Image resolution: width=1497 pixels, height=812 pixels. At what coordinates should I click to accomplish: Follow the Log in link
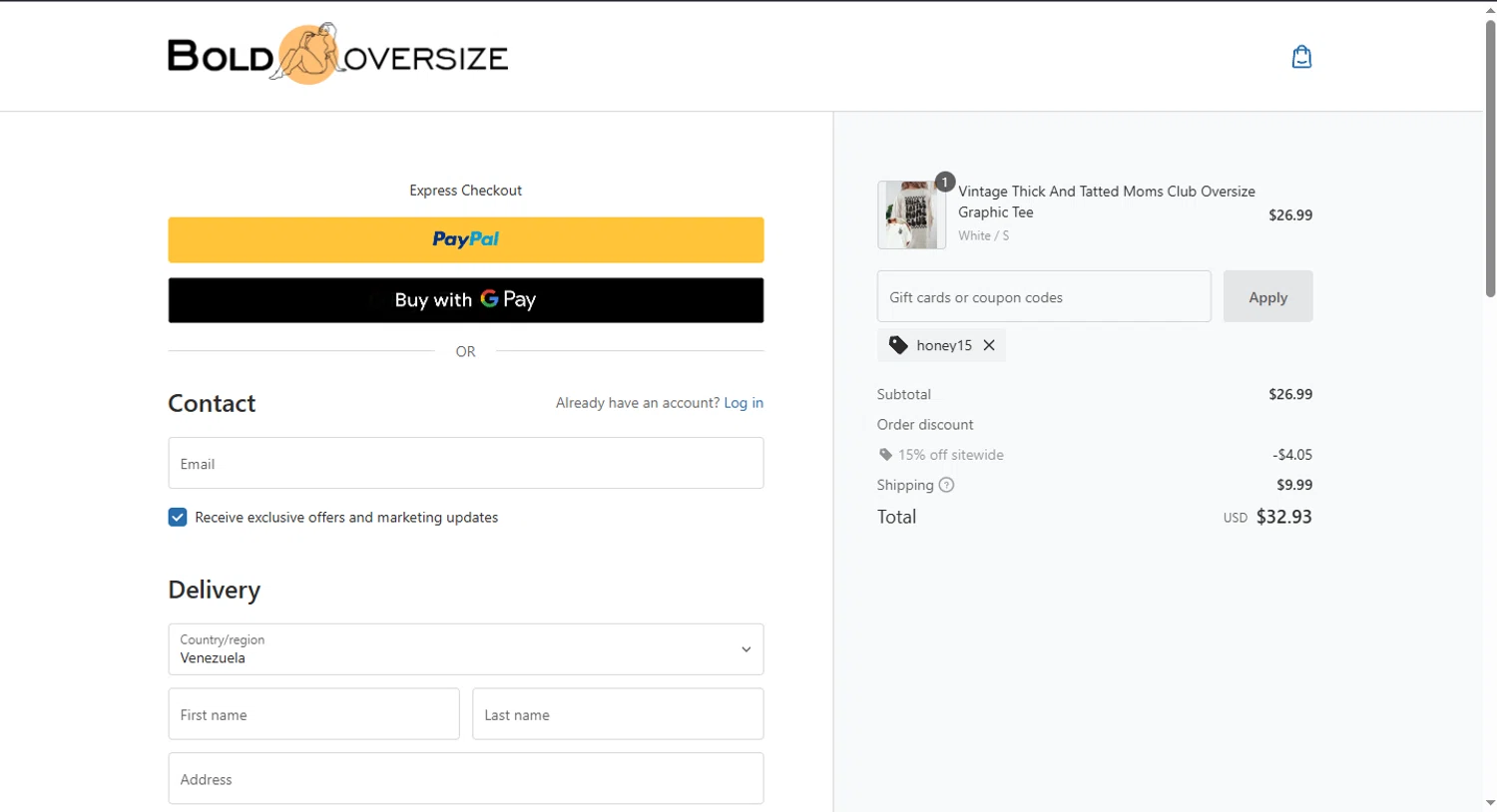point(744,403)
